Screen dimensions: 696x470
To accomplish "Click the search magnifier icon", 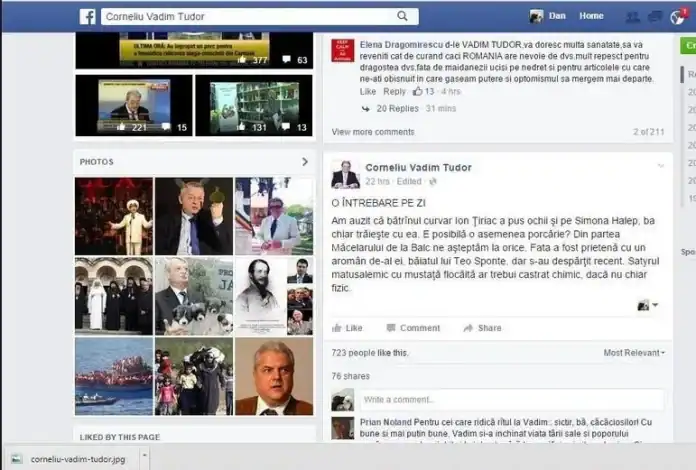I will (402, 16).
